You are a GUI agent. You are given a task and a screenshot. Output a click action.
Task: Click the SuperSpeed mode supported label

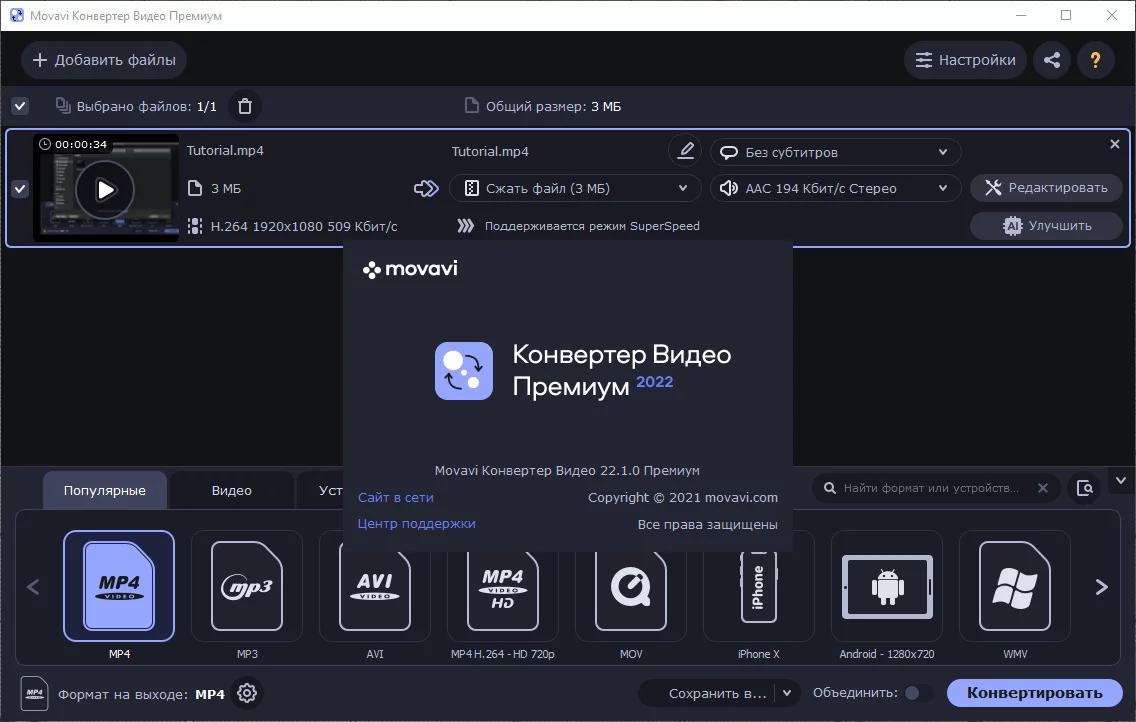(592, 226)
